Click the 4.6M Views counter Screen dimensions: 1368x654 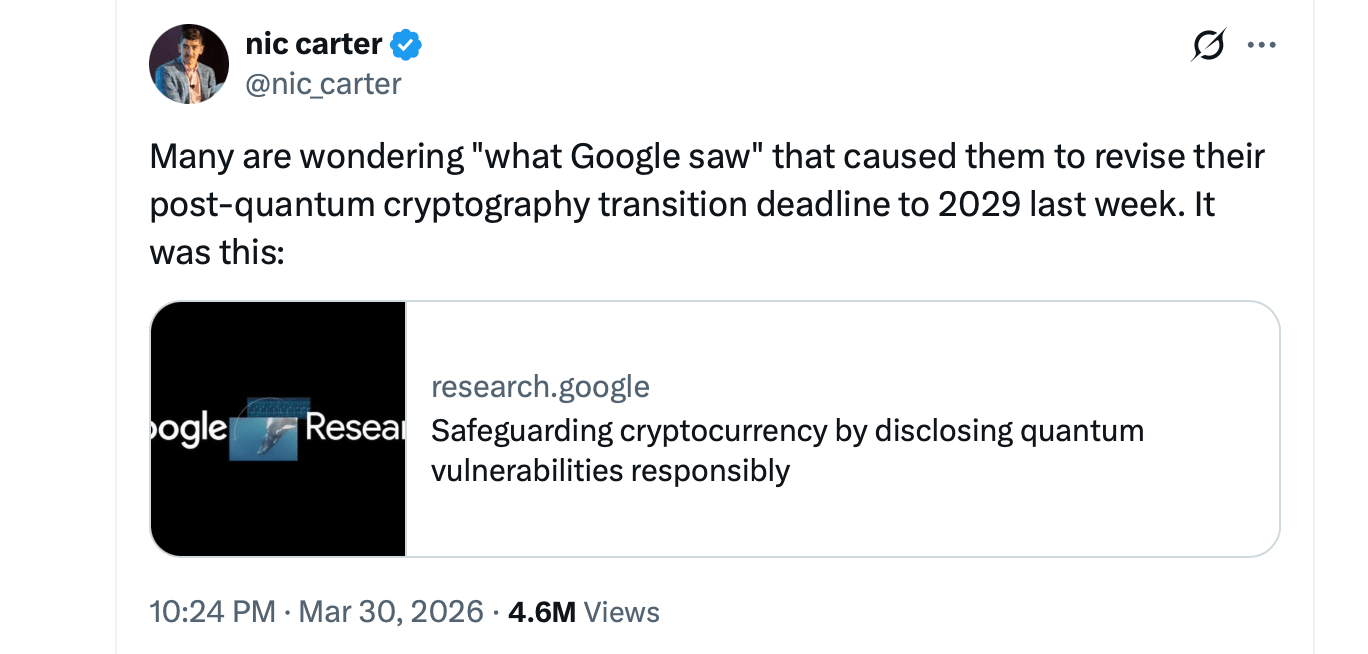click(x=584, y=611)
